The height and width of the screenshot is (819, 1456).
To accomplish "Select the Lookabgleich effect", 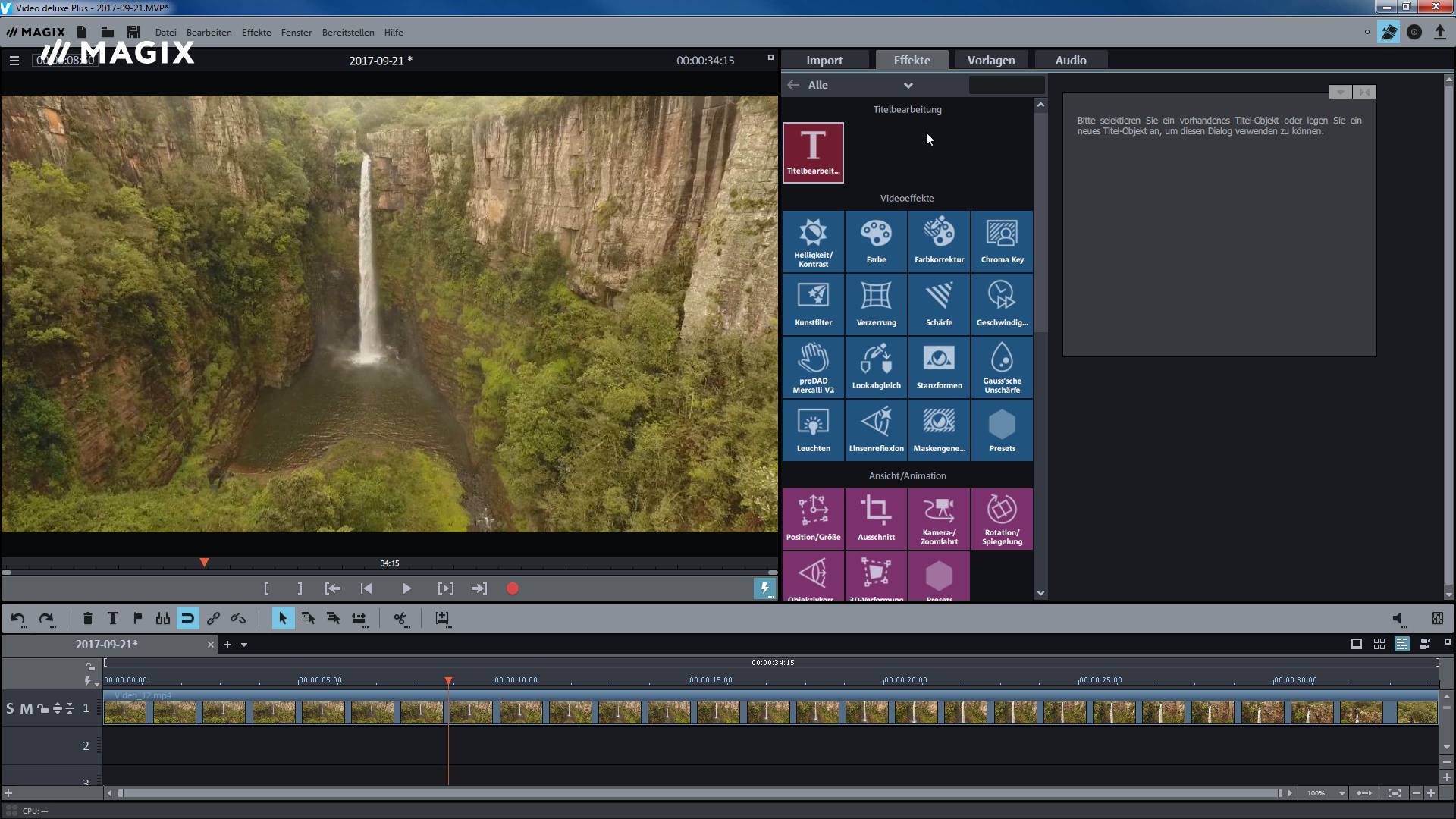I will coord(876,368).
